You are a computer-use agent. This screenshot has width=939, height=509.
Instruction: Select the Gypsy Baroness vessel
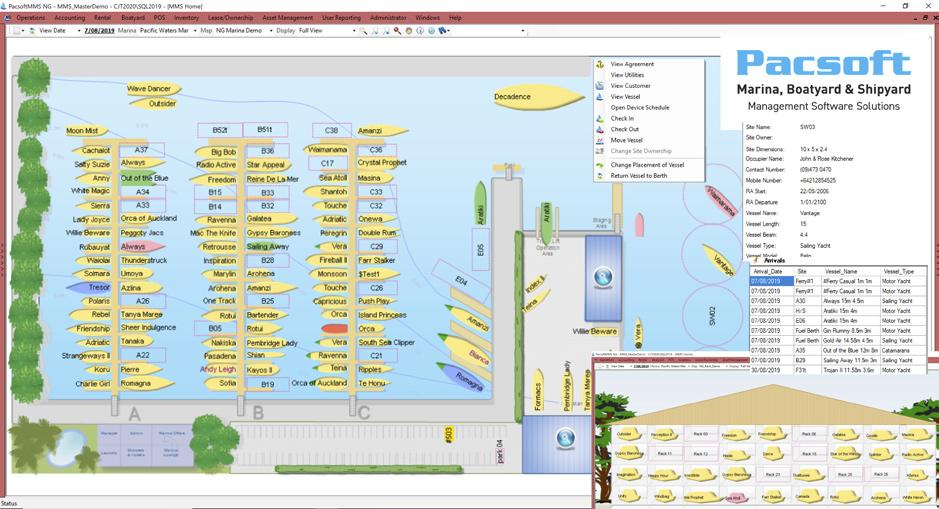click(x=273, y=232)
